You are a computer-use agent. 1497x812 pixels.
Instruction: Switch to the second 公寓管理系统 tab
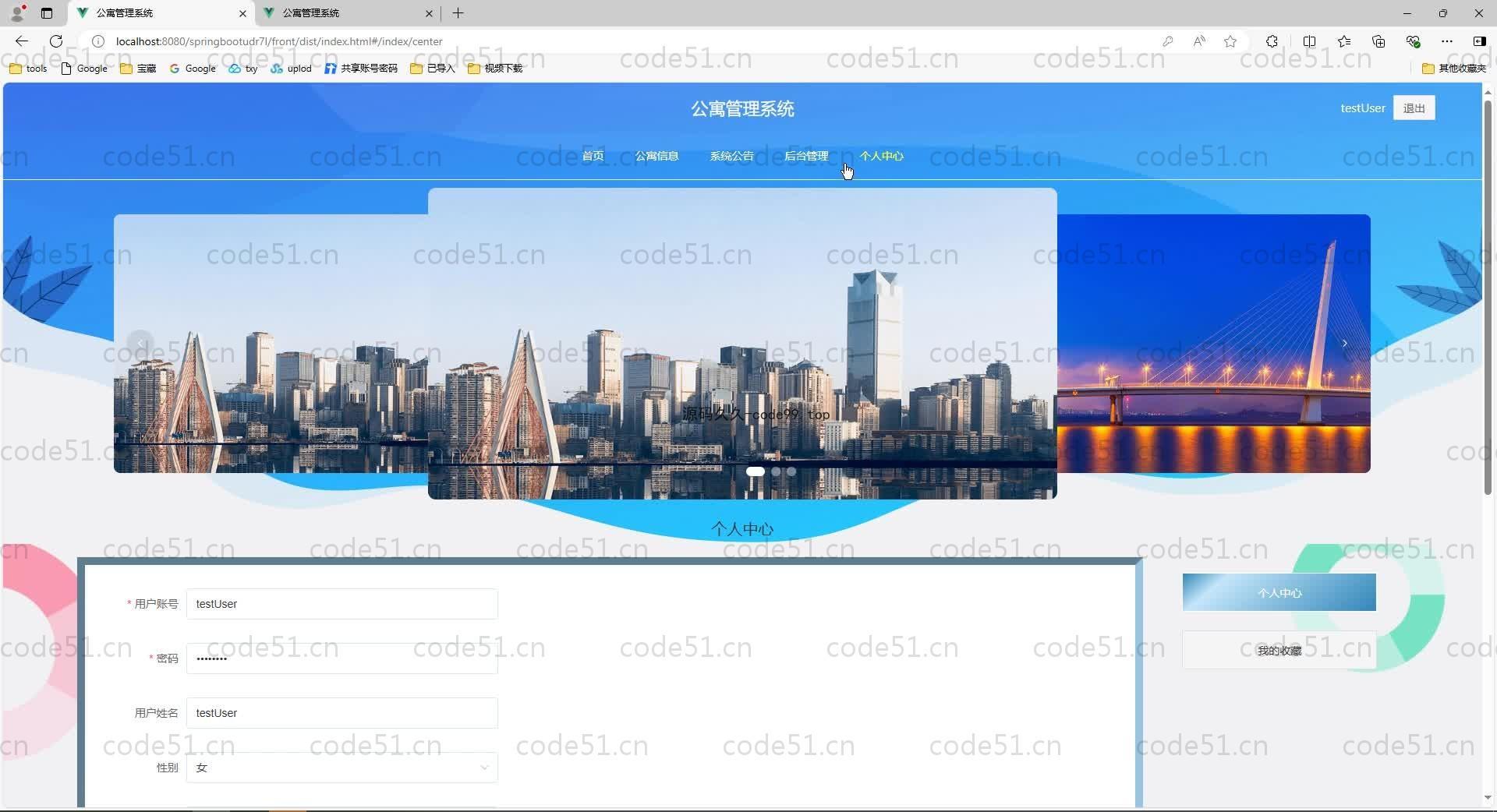(x=347, y=13)
